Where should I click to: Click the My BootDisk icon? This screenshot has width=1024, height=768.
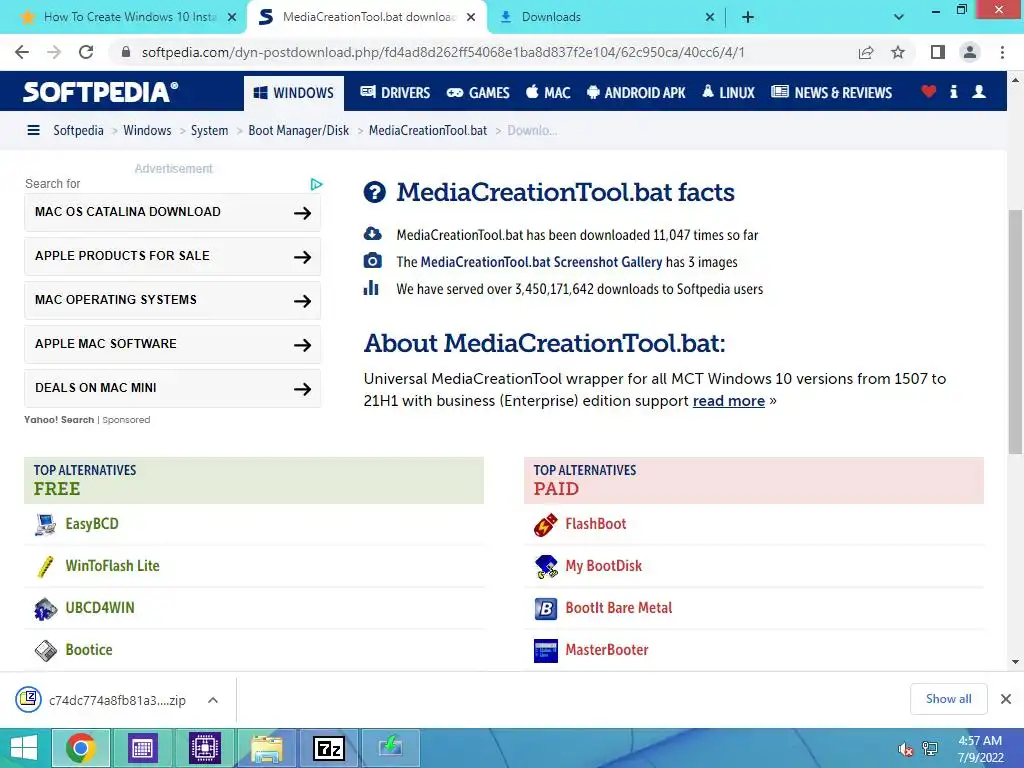tap(546, 566)
